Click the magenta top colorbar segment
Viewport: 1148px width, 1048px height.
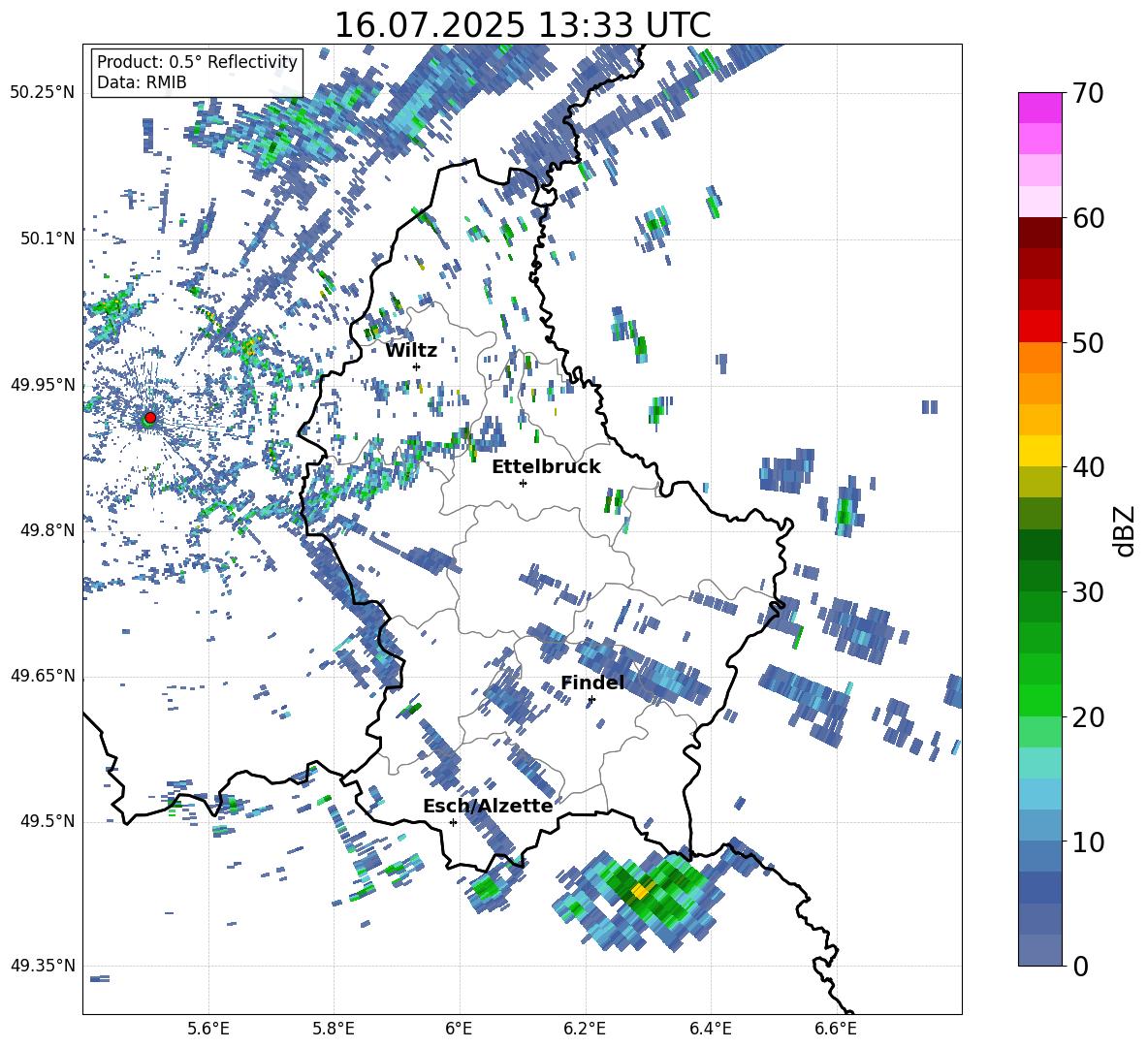click(1039, 108)
